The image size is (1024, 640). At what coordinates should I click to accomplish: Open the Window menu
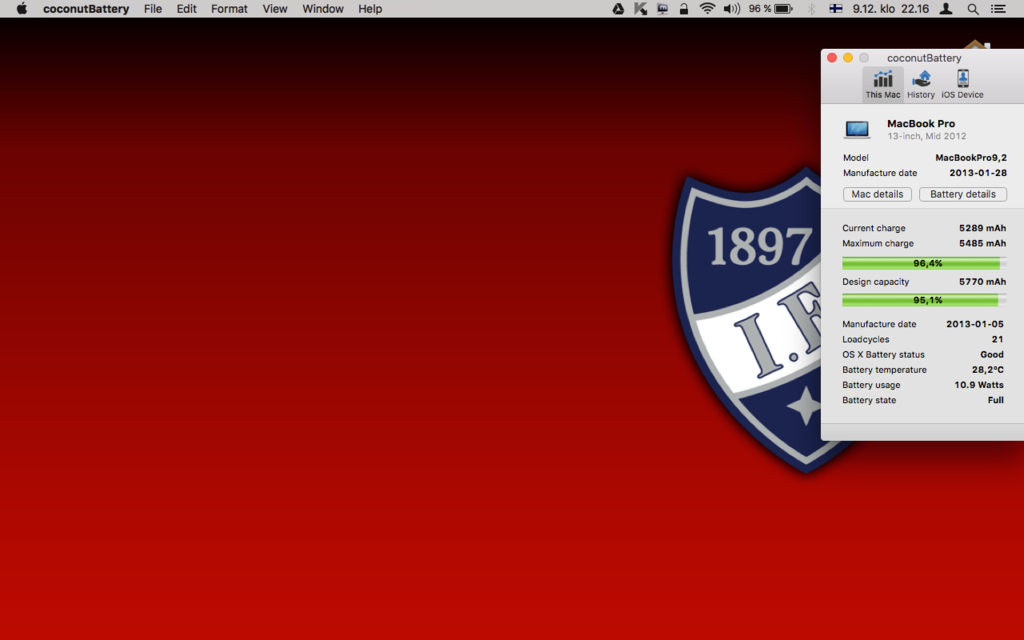pos(323,8)
